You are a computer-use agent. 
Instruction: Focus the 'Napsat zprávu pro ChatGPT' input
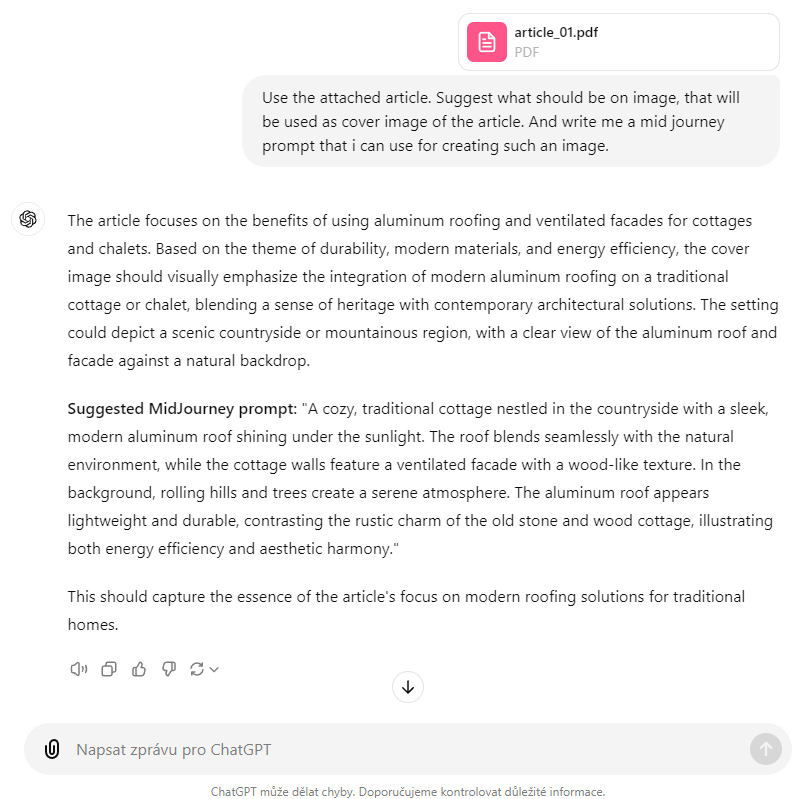[400, 749]
